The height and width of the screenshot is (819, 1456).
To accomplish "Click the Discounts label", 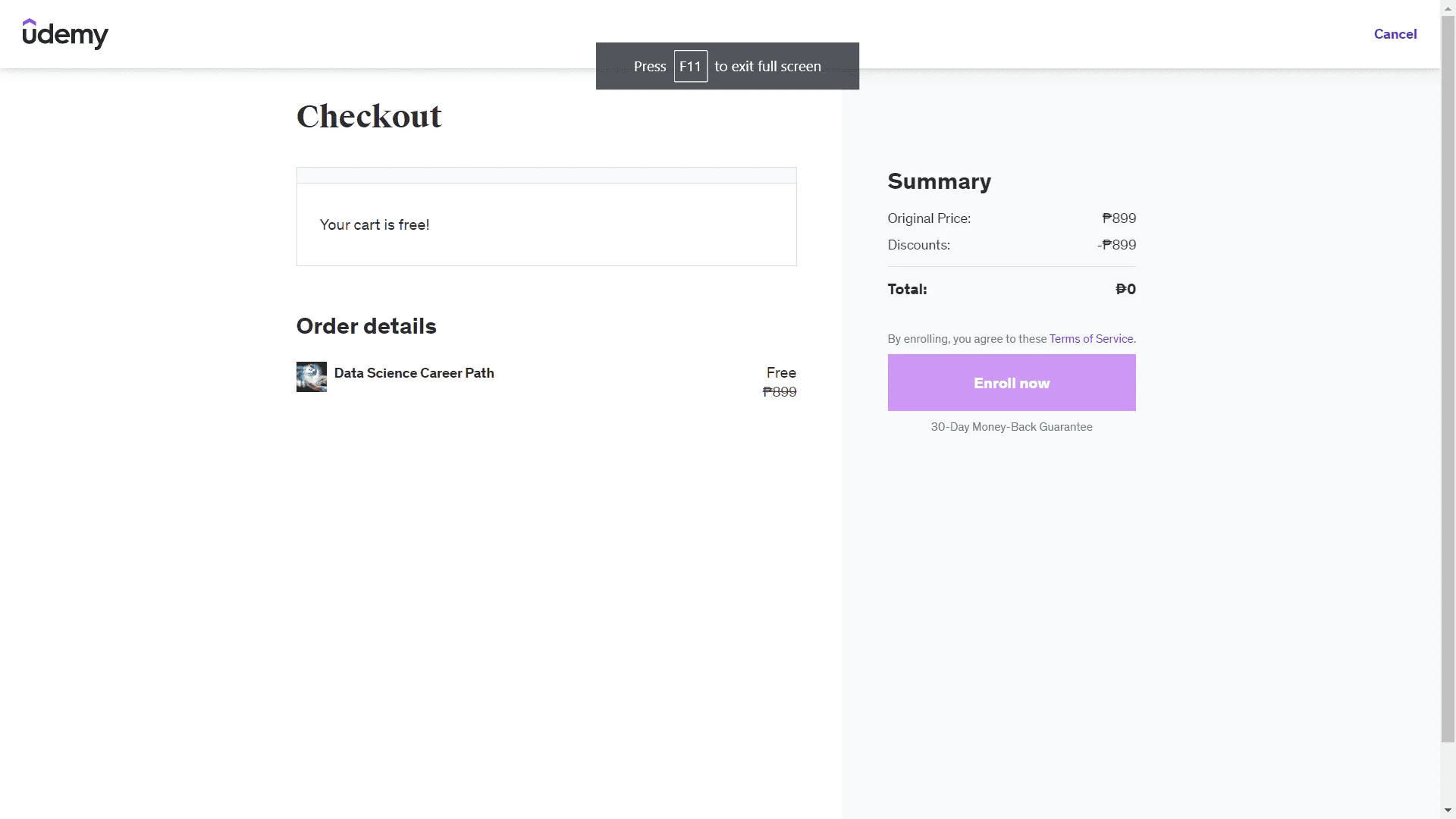I will point(919,245).
